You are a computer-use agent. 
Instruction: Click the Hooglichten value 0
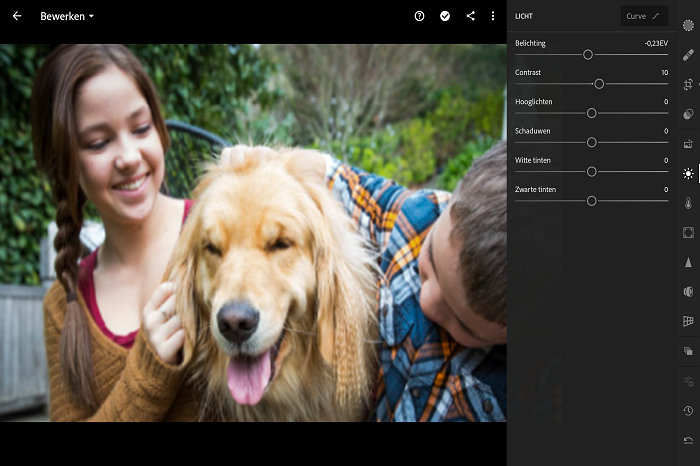coord(666,102)
